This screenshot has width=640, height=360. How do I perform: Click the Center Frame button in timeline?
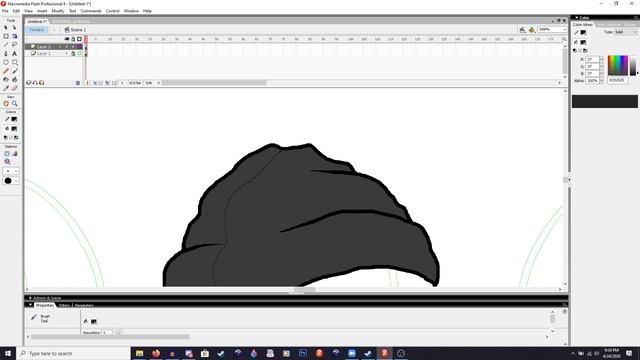click(88, 83)
